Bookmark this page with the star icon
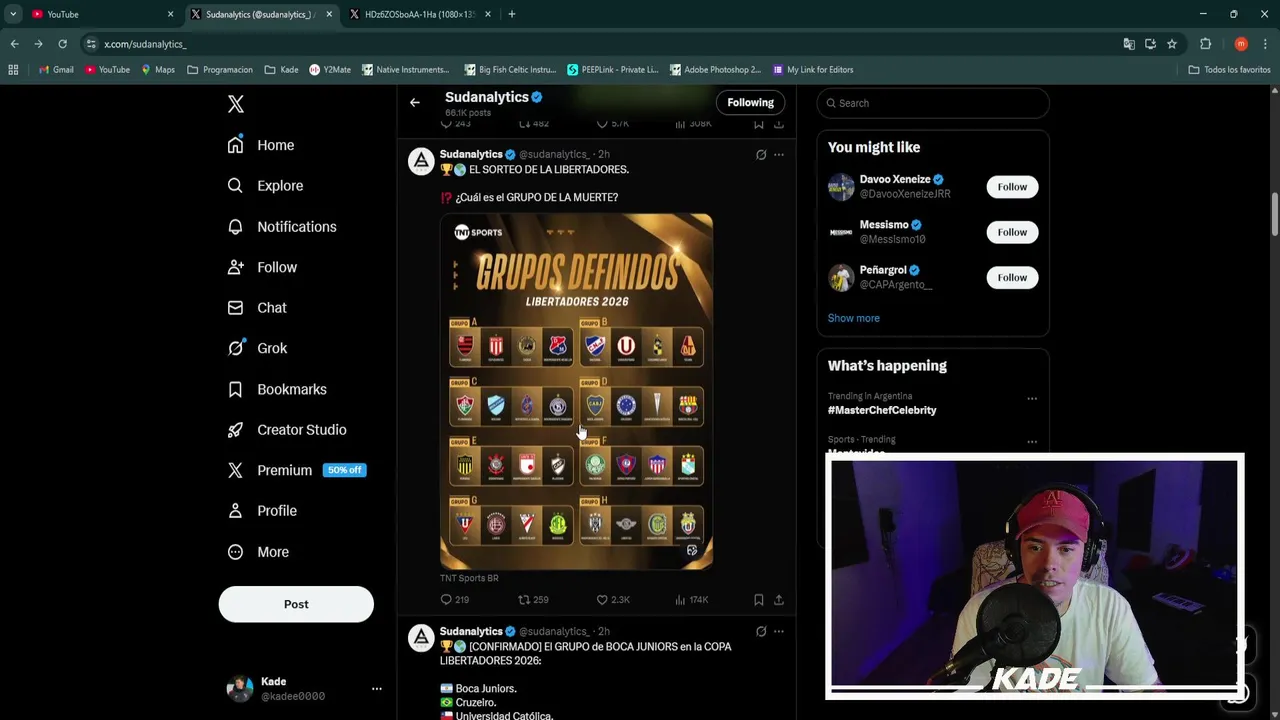Viewport: 1280px width, 720px height. tap(1172, 44)
